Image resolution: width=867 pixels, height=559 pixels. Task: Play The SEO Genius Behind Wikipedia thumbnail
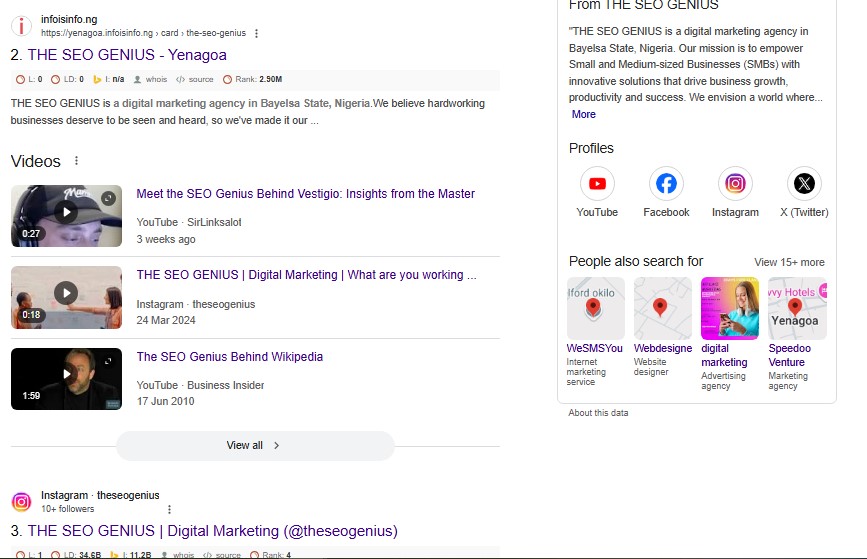tap(66, 379)
